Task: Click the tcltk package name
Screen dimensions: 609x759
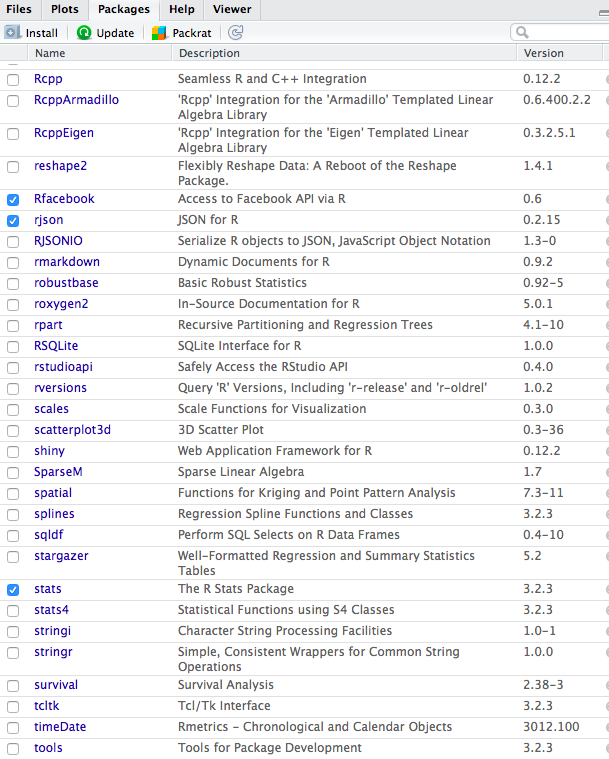Action: (x=46, y=706)
